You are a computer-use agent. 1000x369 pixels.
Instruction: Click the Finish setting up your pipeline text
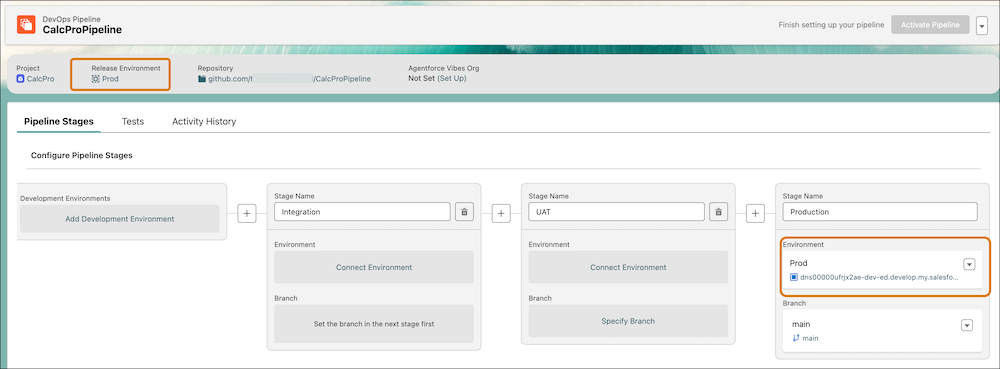click(831, 25)
